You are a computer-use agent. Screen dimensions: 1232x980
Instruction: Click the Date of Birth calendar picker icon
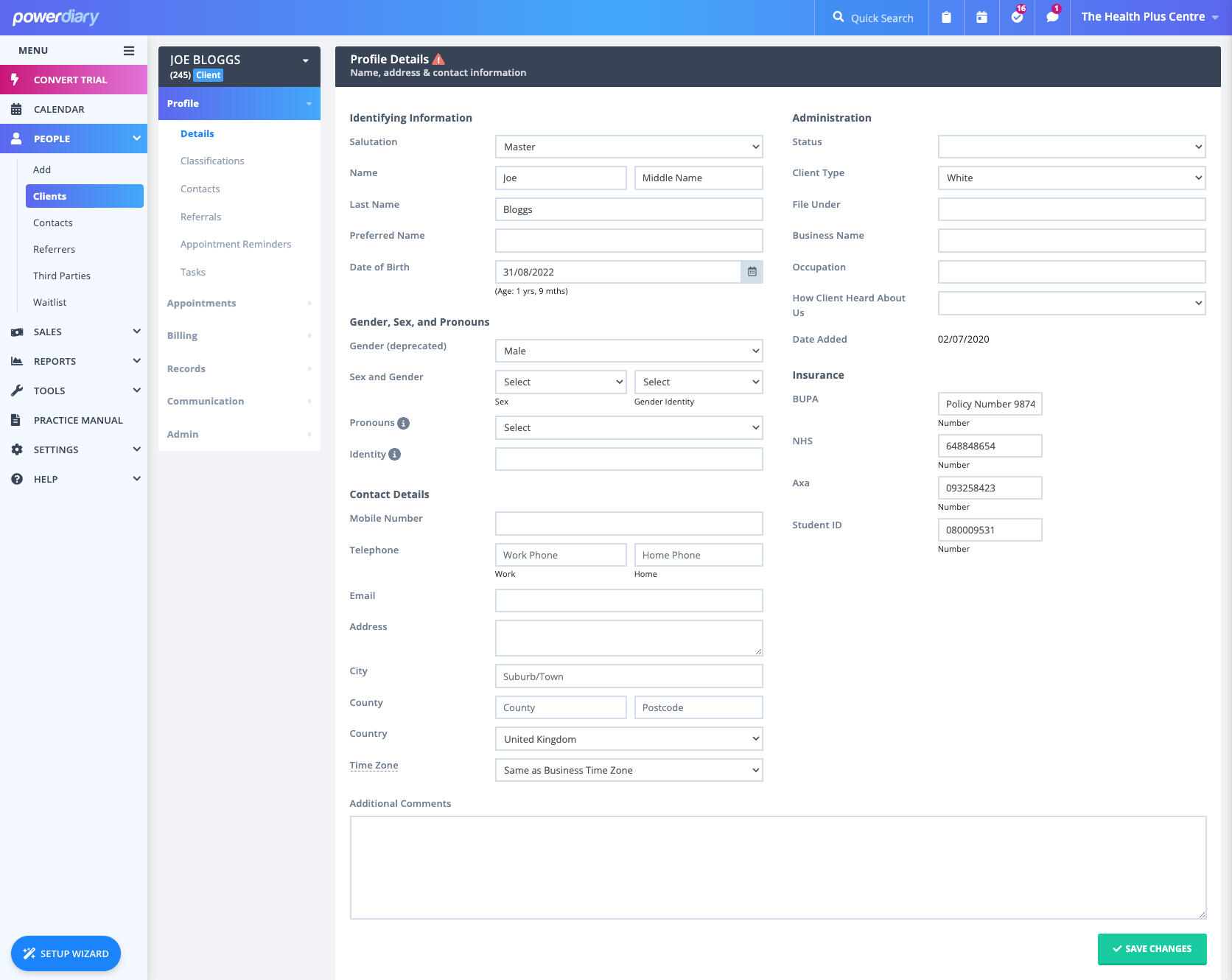752,272
